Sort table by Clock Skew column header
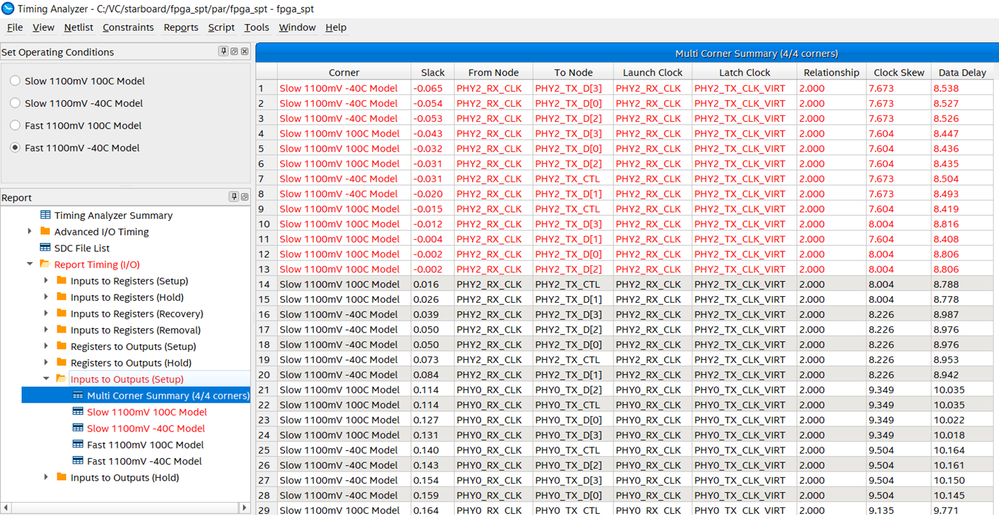This screenshot has height=515, width=999. point(898,73)
